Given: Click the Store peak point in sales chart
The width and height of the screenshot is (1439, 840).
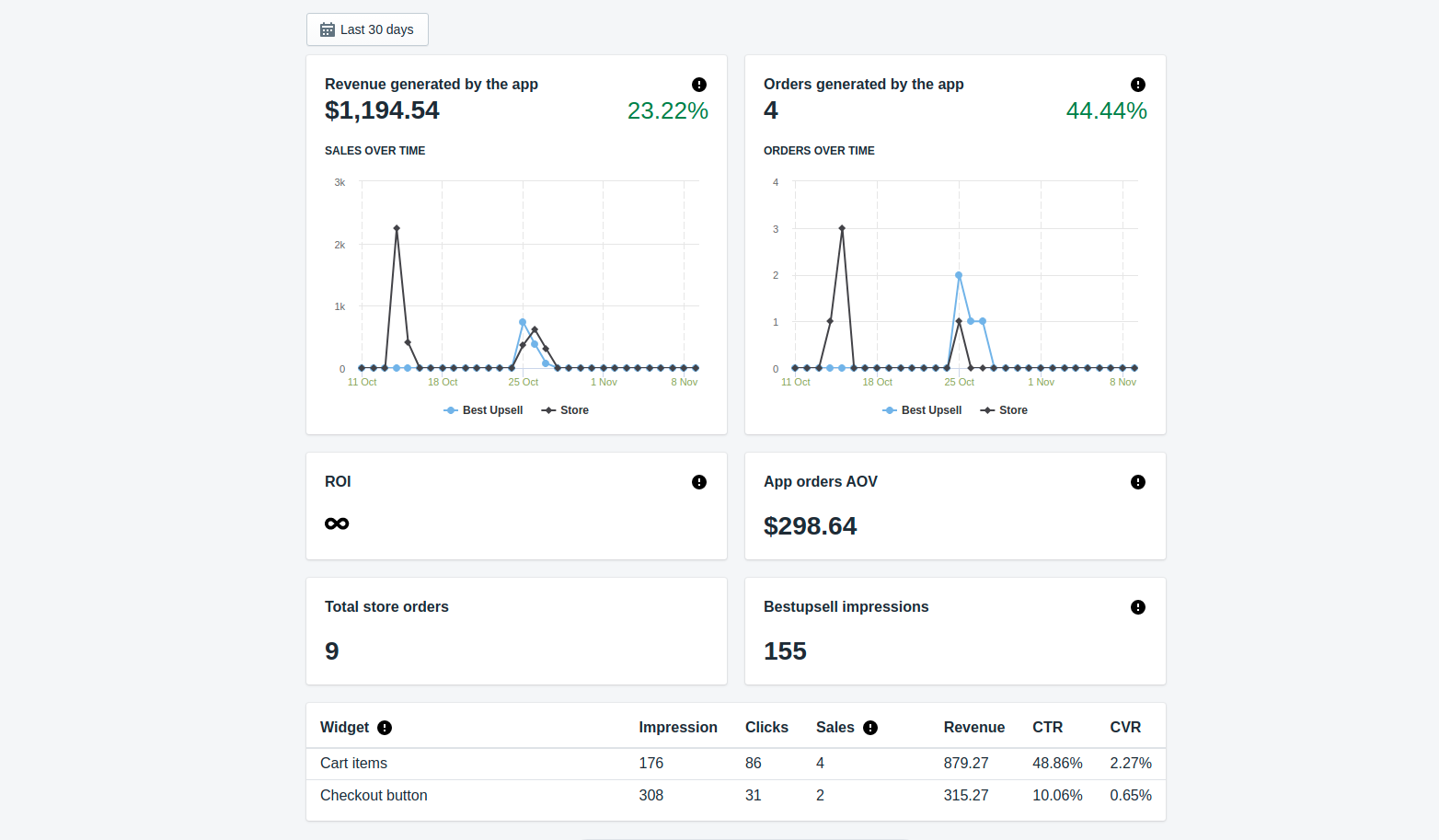Looking at the screenshot, I should (397, 228).
